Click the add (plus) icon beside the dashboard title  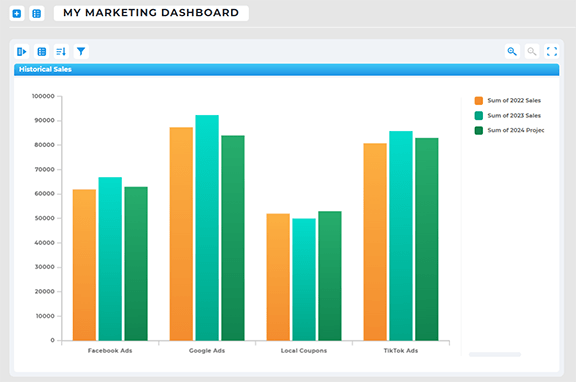pyautogui.click(x=17, y=14)
